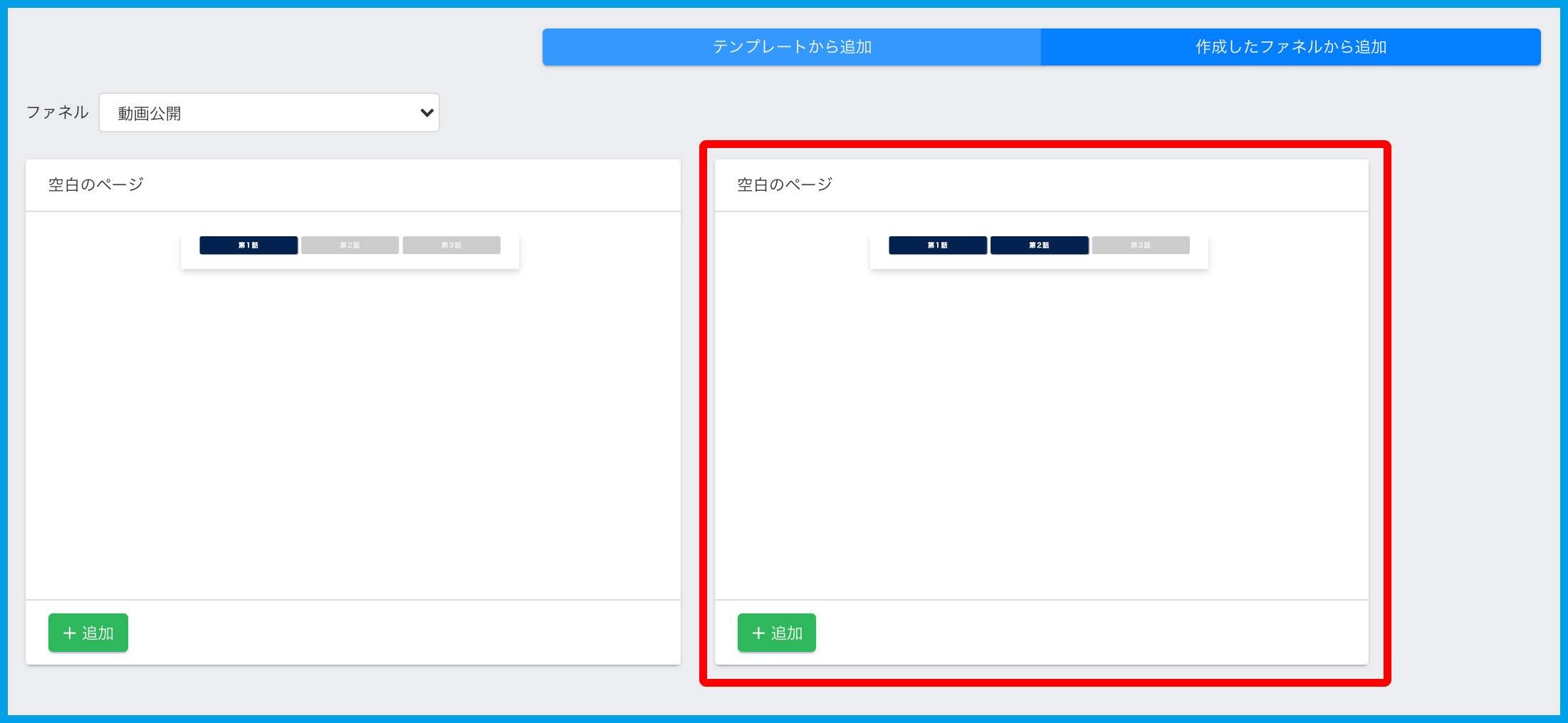Select the gray 第3話 step in second card
Screen dimensions: 1568x723
[1141, 245]
